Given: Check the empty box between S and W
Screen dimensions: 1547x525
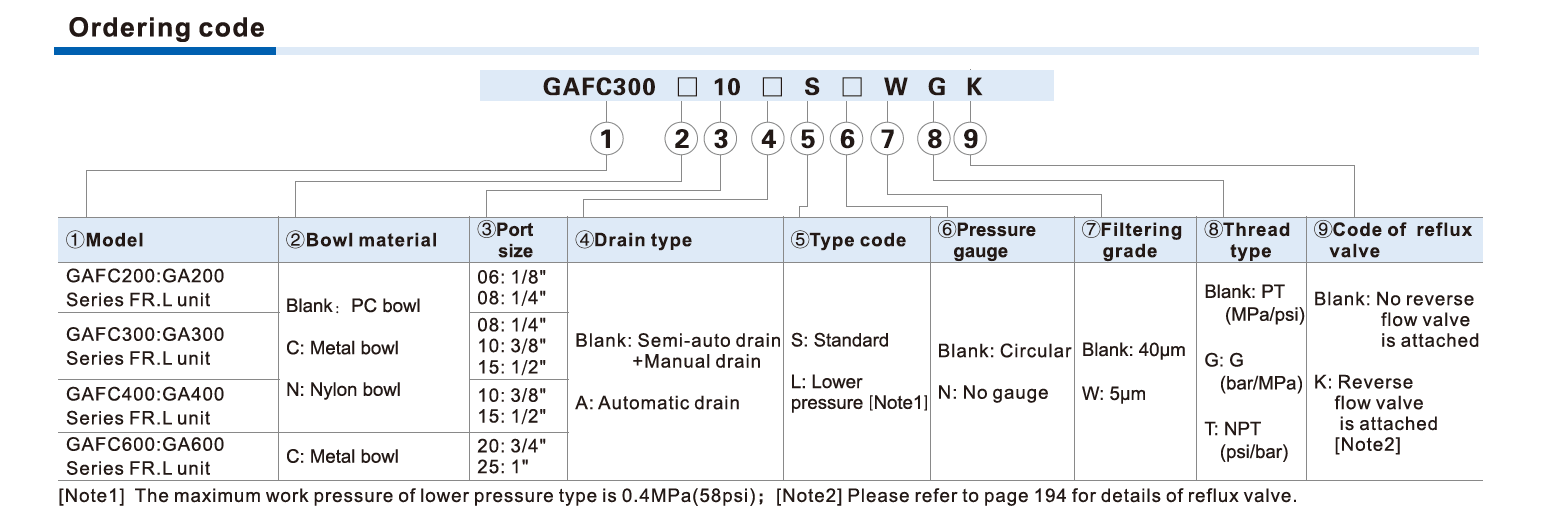Looking at the screenshot, I should click(851, 87).
